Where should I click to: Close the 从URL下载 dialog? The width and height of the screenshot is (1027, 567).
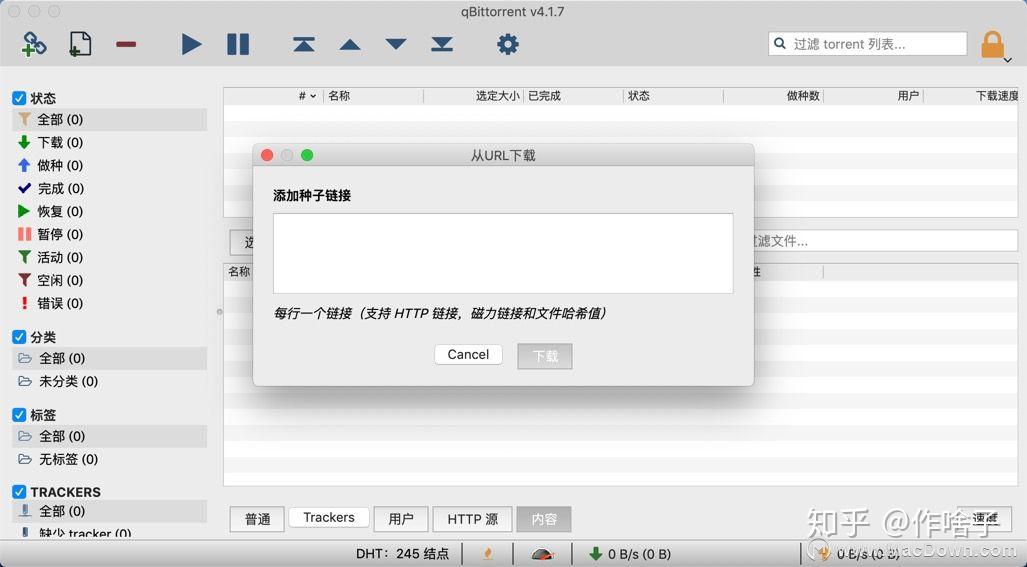click(267, 155)
